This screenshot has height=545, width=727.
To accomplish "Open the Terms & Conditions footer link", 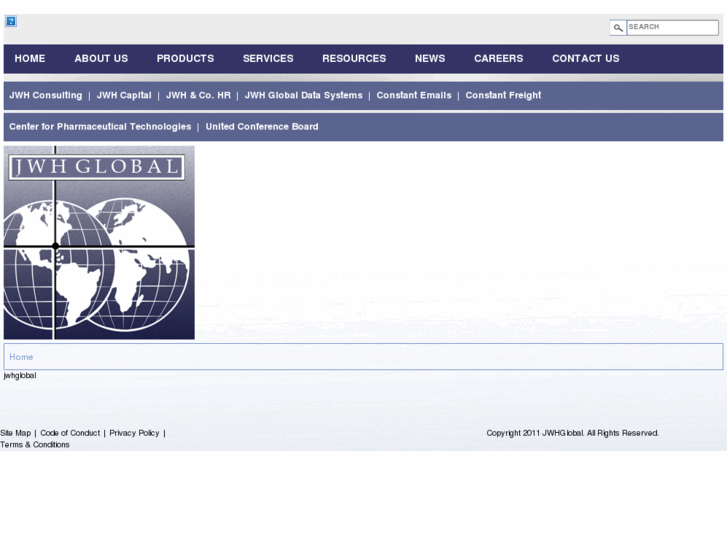I will coord(35,444).
